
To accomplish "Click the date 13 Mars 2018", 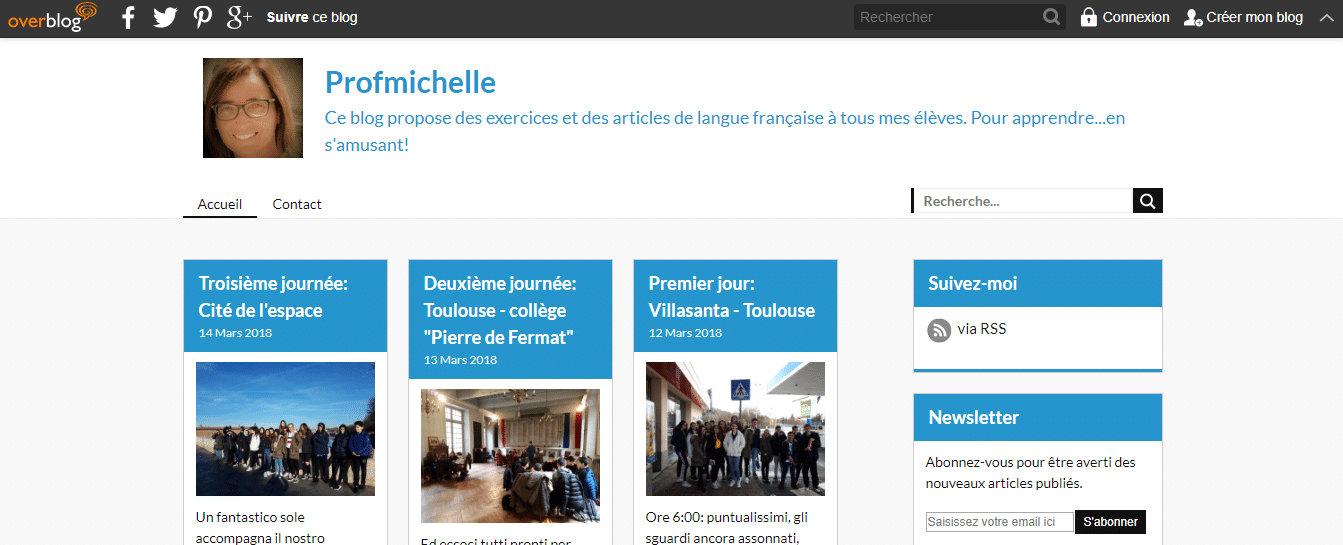I will (x=460, y=360).
